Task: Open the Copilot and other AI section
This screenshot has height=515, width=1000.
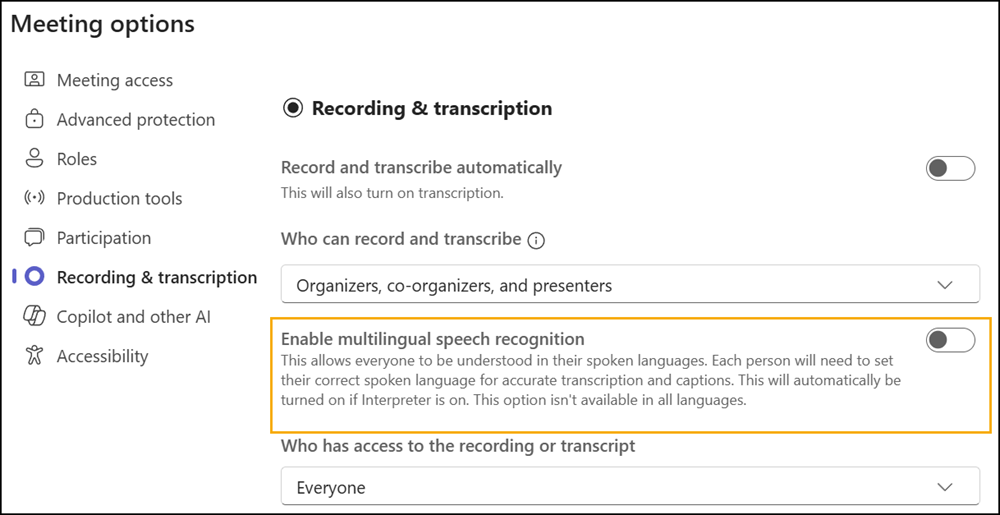Action: pyautogui.click(x=133, y=317)
